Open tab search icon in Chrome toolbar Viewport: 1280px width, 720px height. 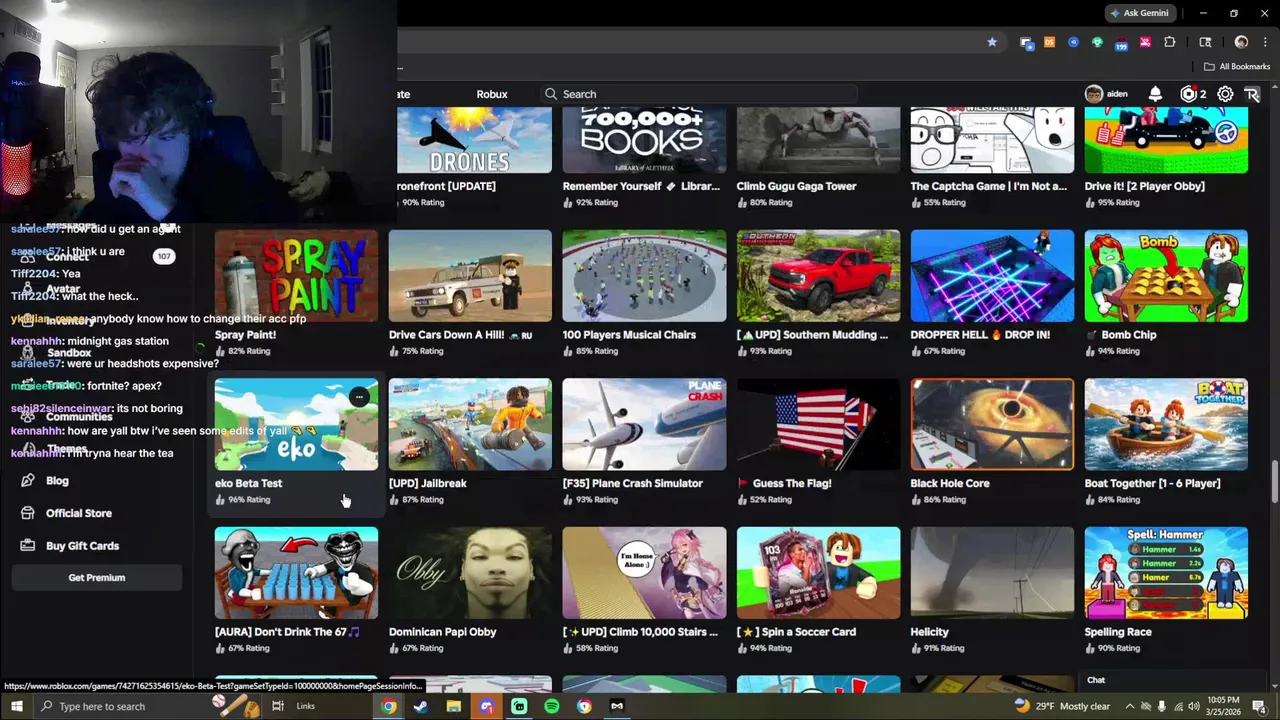1205,42
